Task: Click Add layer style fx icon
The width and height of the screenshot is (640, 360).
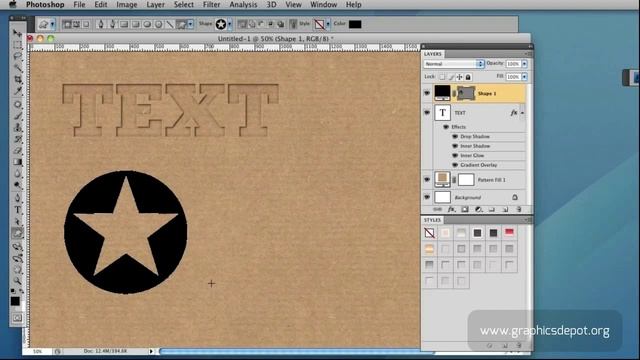Action: tap(451, 209)
